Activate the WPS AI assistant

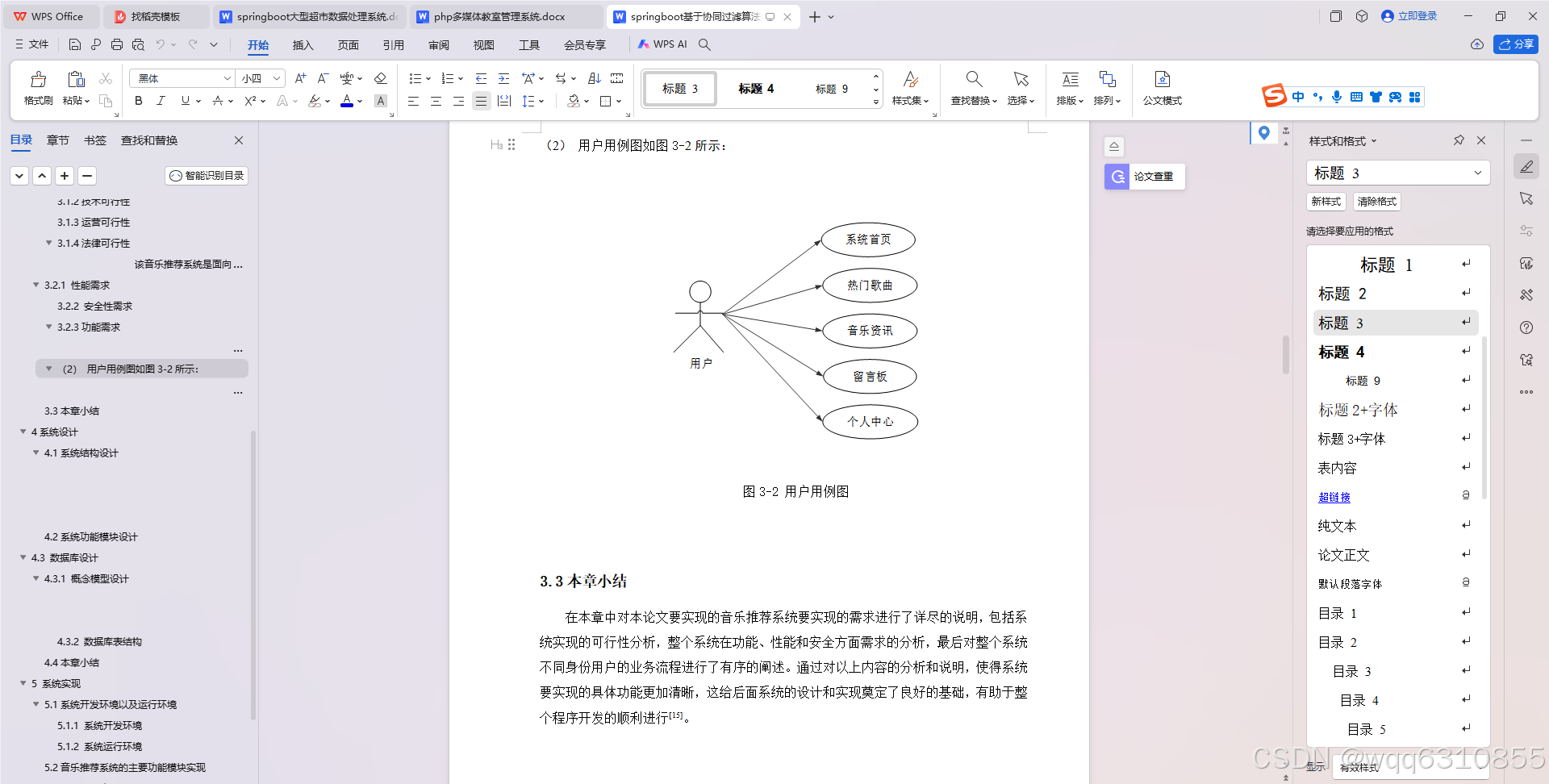pos(663,44)
